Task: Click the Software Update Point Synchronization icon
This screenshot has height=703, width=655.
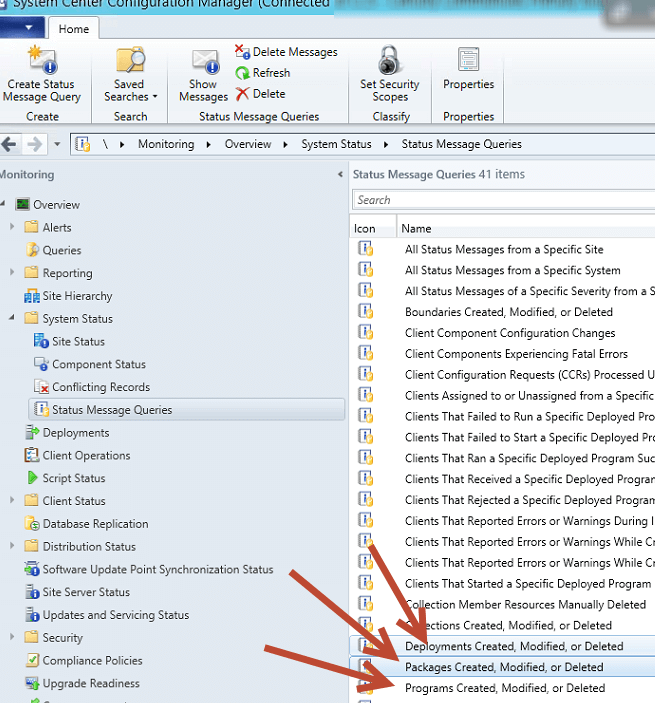Action: tap(32, 569)
